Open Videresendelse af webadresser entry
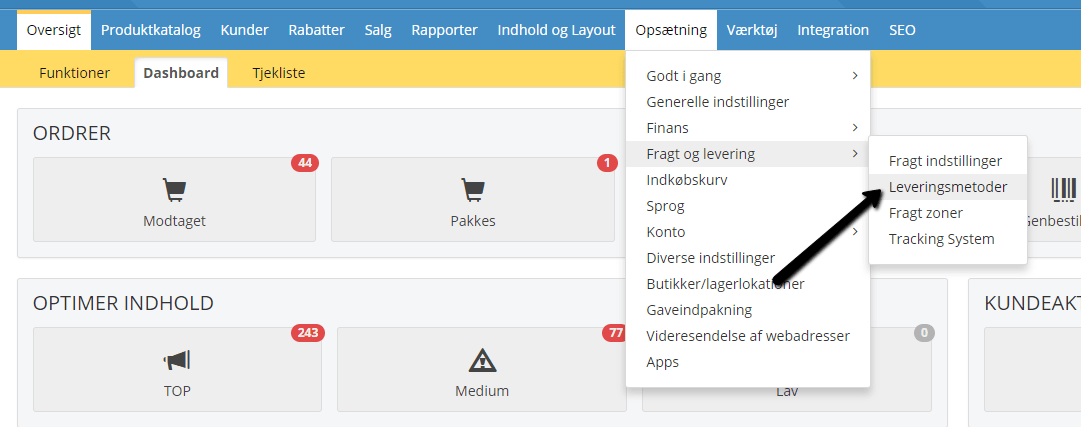The height and width of the screenshot is (427, 1081). (x=748, y=336)
